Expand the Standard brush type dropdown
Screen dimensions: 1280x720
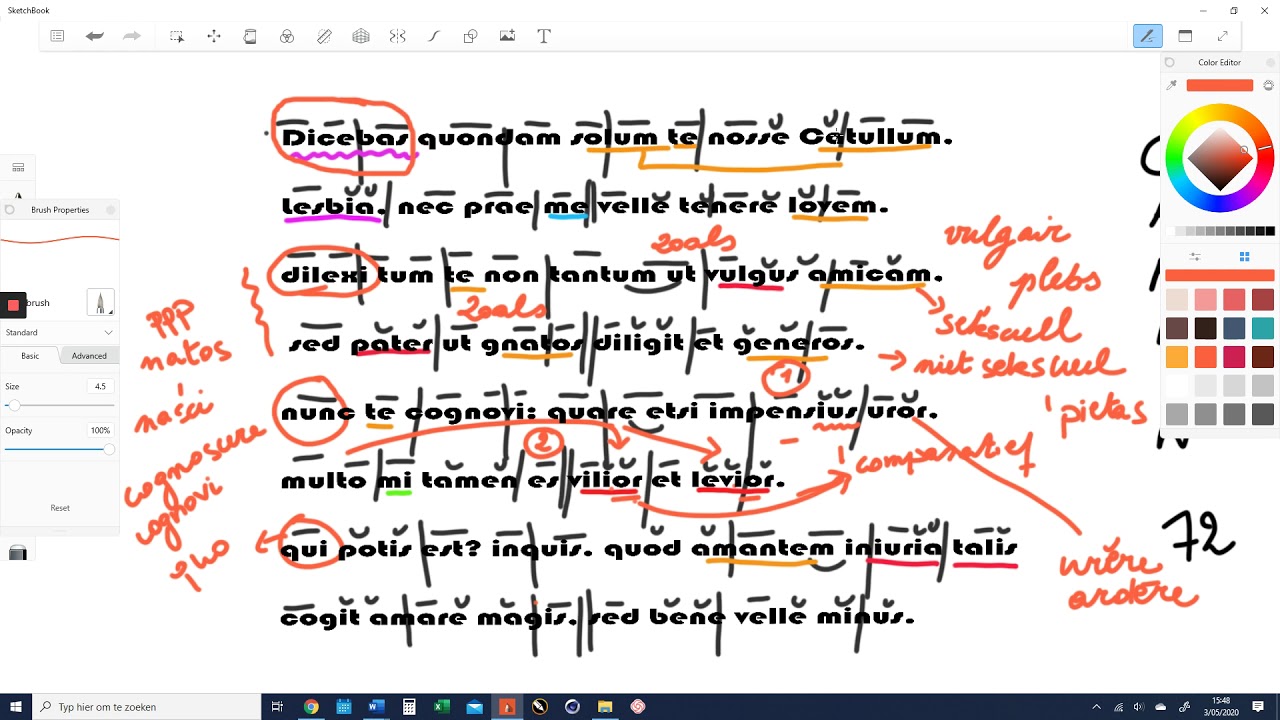(60, 332)
